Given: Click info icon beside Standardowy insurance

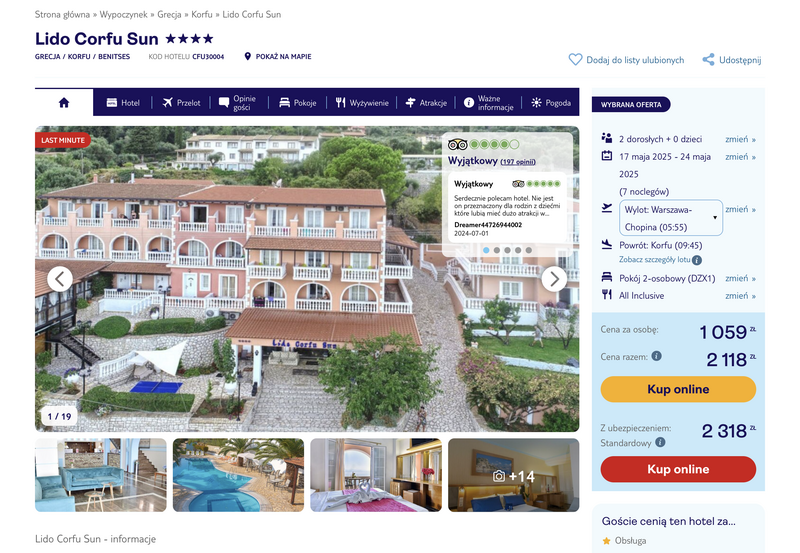Looking at the screenshot, I should coord(660,442).
